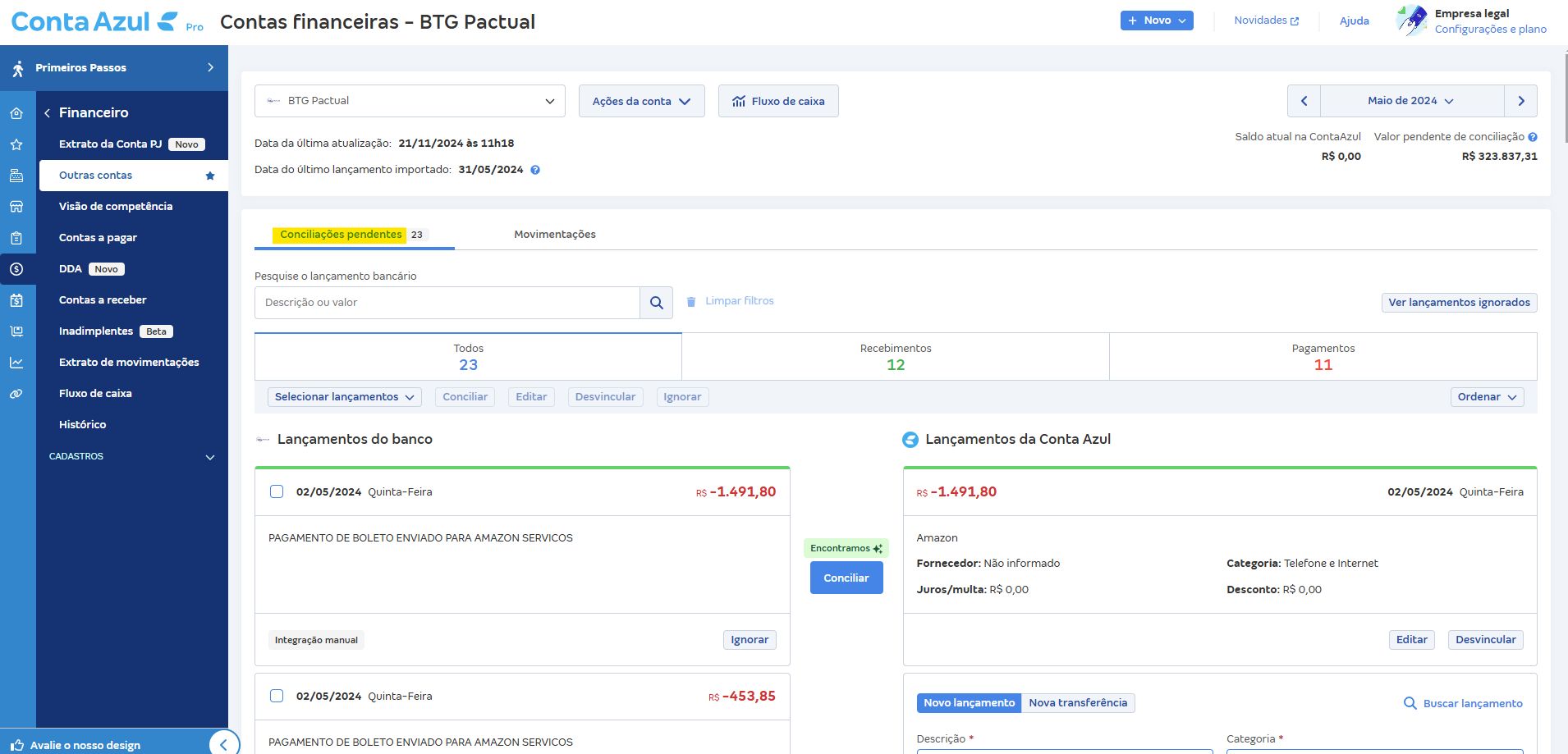The height and width of the screenshot is (754, 1568).
Task: Click the Conta Azul logo
Action: click(x=94, y=21)
